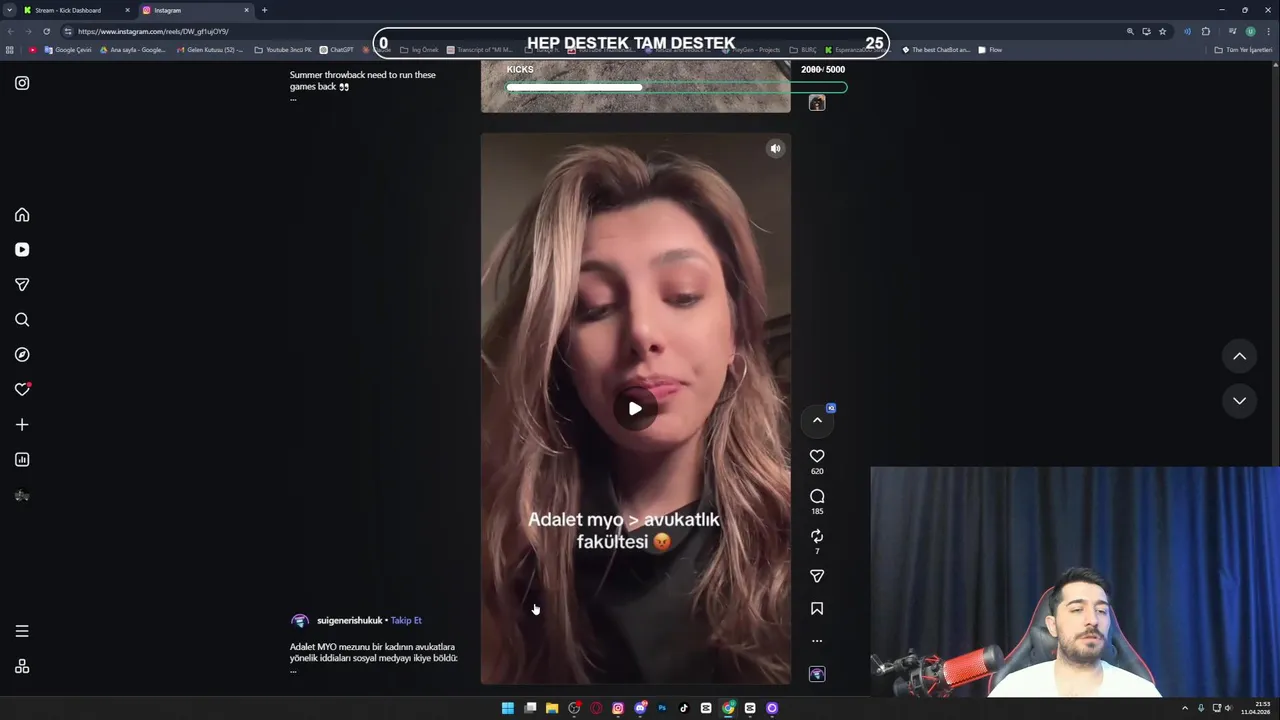Open the three-dot more options on reel
Image resolution: width=1280 pixels, height=720 pixels.
coord(817,641)
